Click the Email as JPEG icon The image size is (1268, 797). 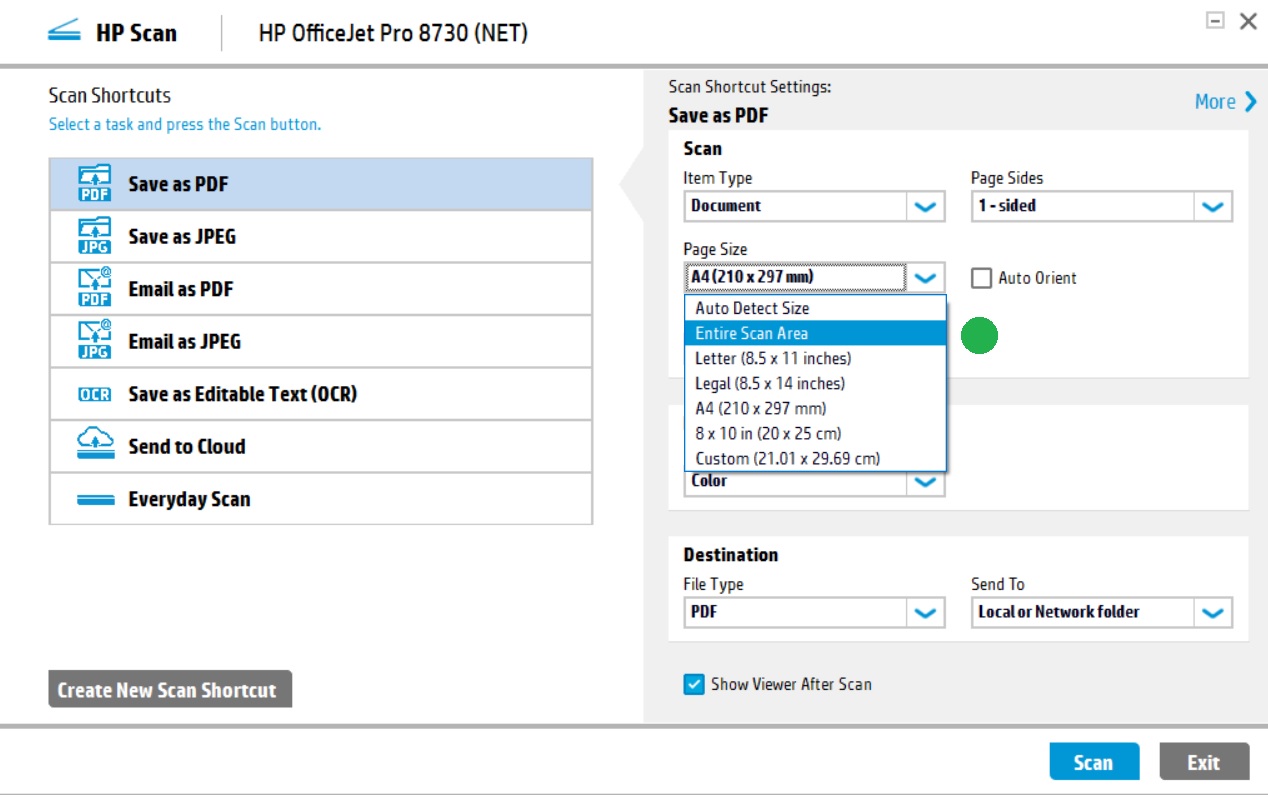[95, 341]
